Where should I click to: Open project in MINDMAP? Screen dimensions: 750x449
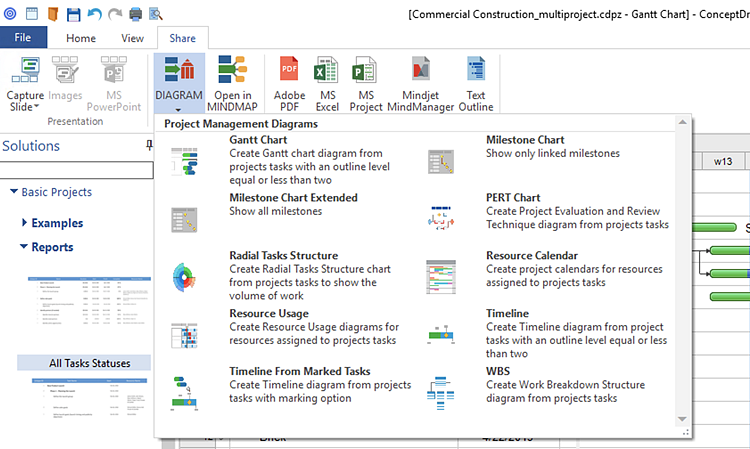[232, 84]
